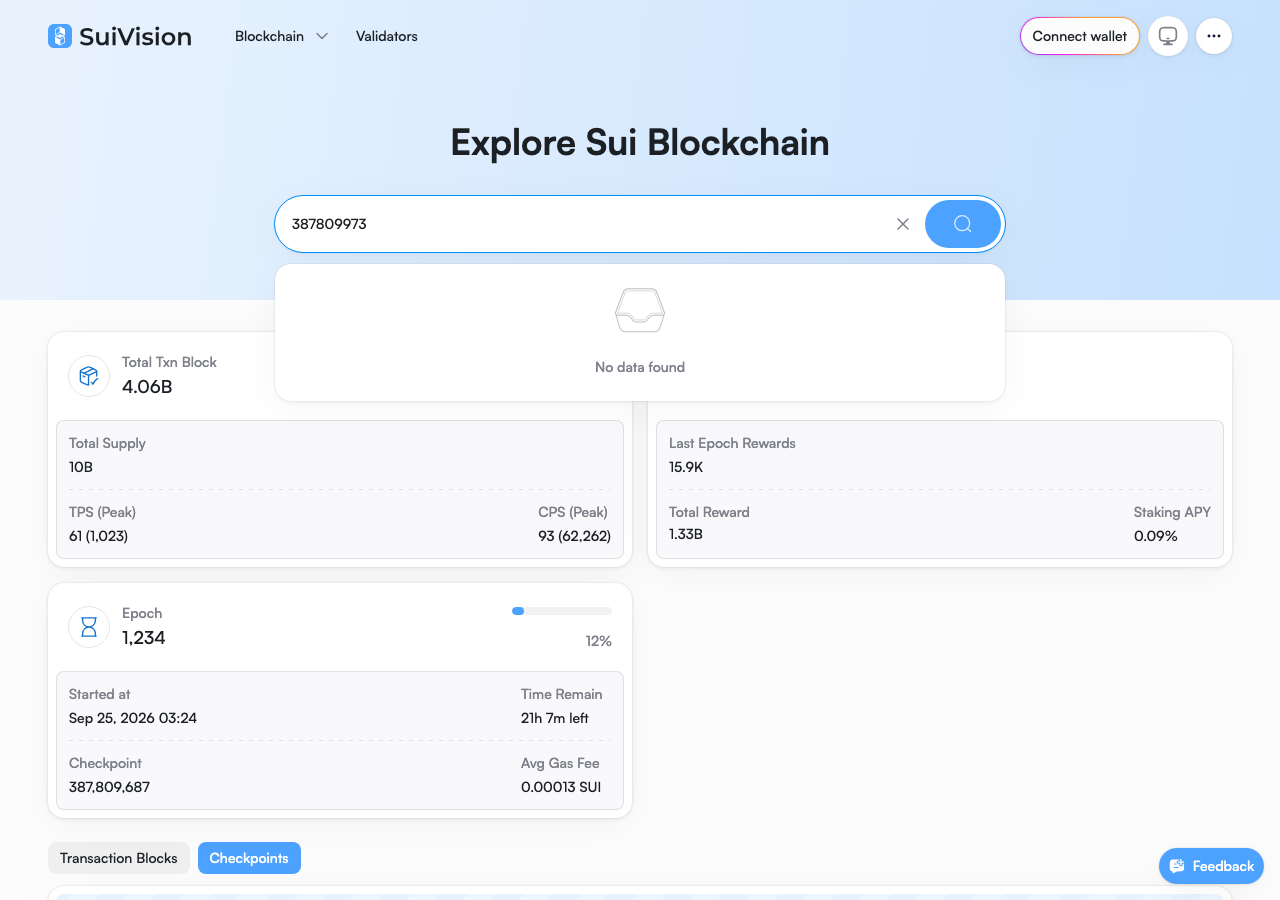Click Time Remain 21h 7m left
The height and width of the screenshot is (900, 1280).
555,718
